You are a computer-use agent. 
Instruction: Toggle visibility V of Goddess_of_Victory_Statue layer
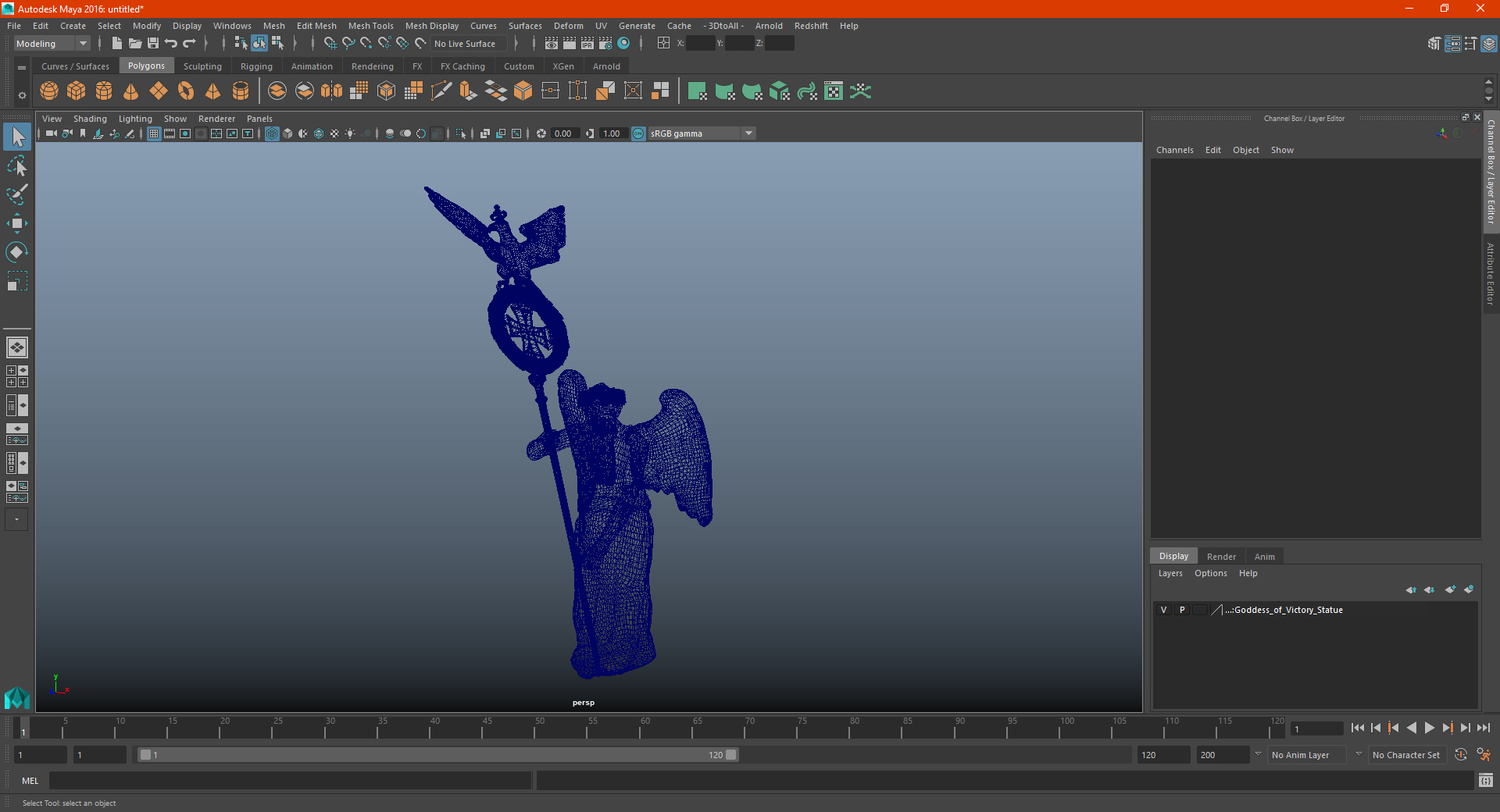pos(1163,610)
